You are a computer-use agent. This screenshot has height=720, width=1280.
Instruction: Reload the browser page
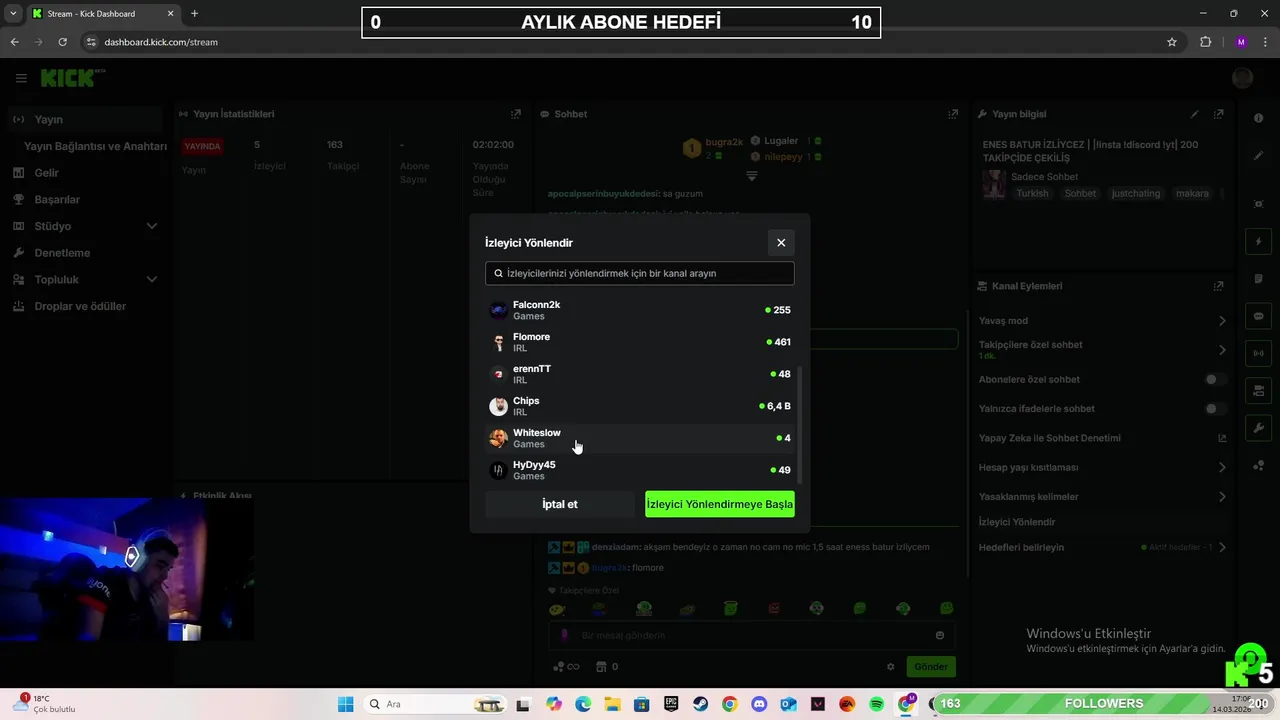click(62, 42)
